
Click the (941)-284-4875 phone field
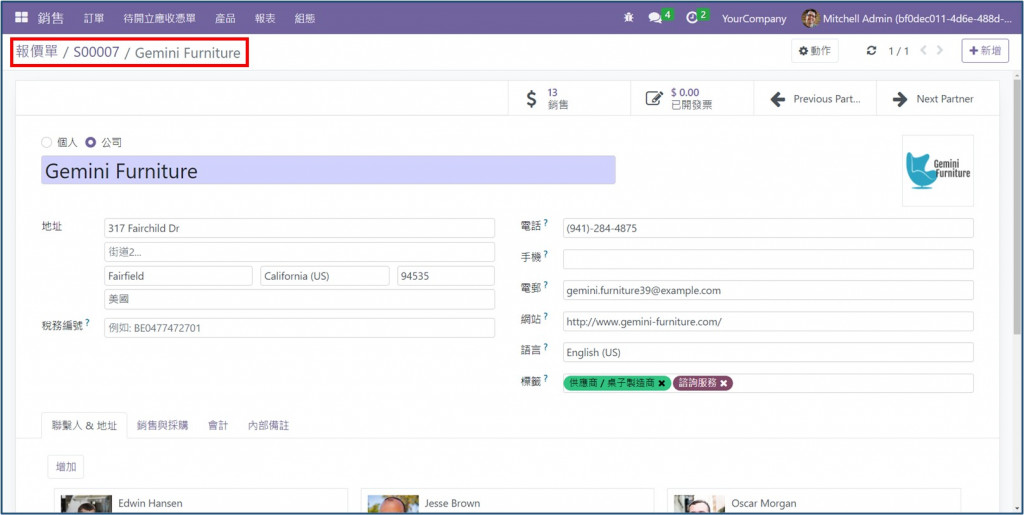coord(768,228)
